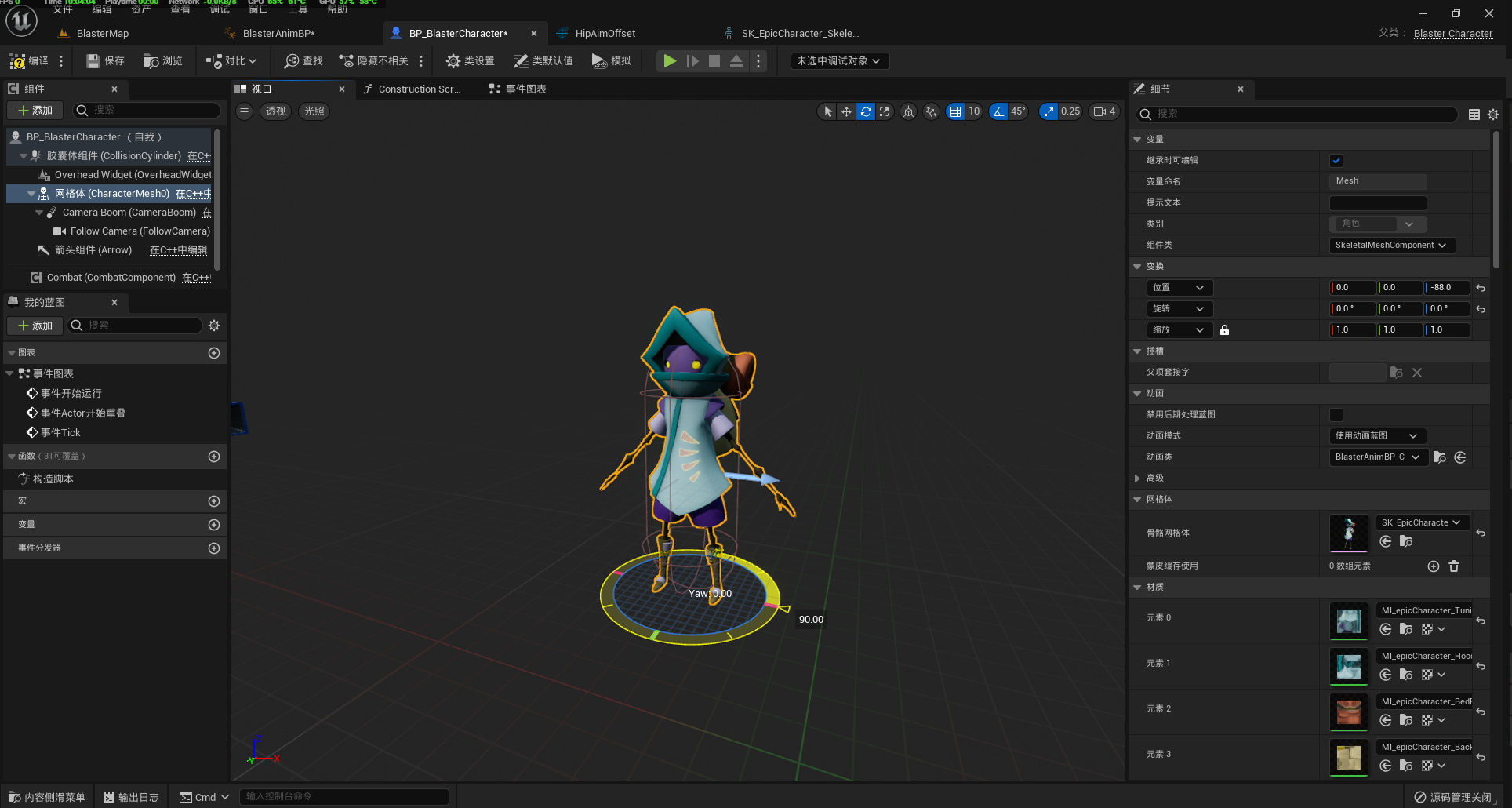Open the 缩放 scale type dropdown
The image size is (1512, 808).
(x=1179, y=330)
